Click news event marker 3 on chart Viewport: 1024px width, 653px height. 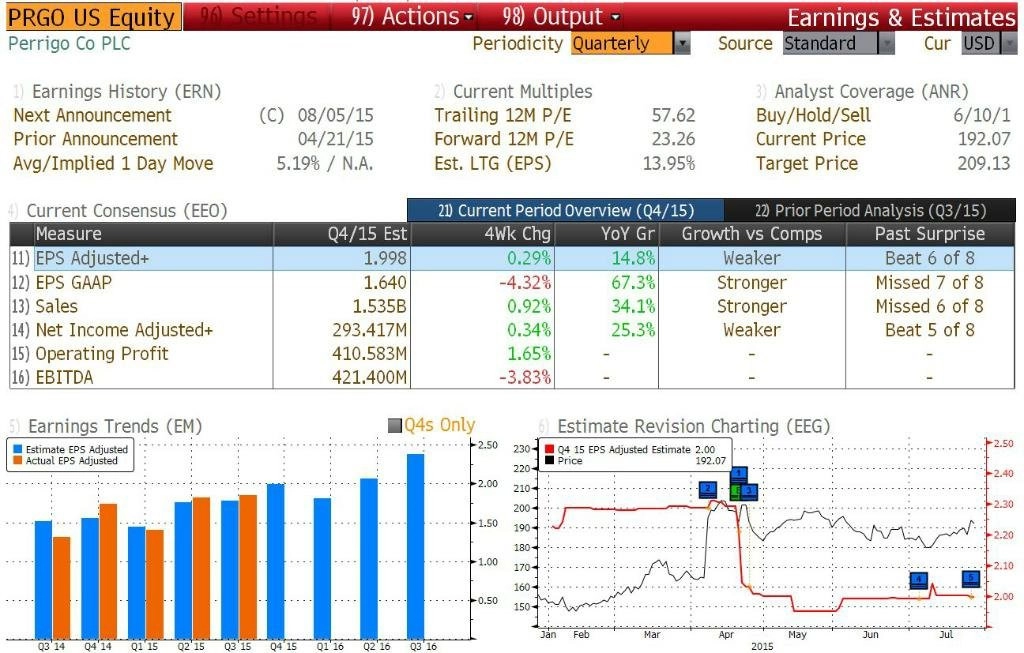click(x=749, y=491)
